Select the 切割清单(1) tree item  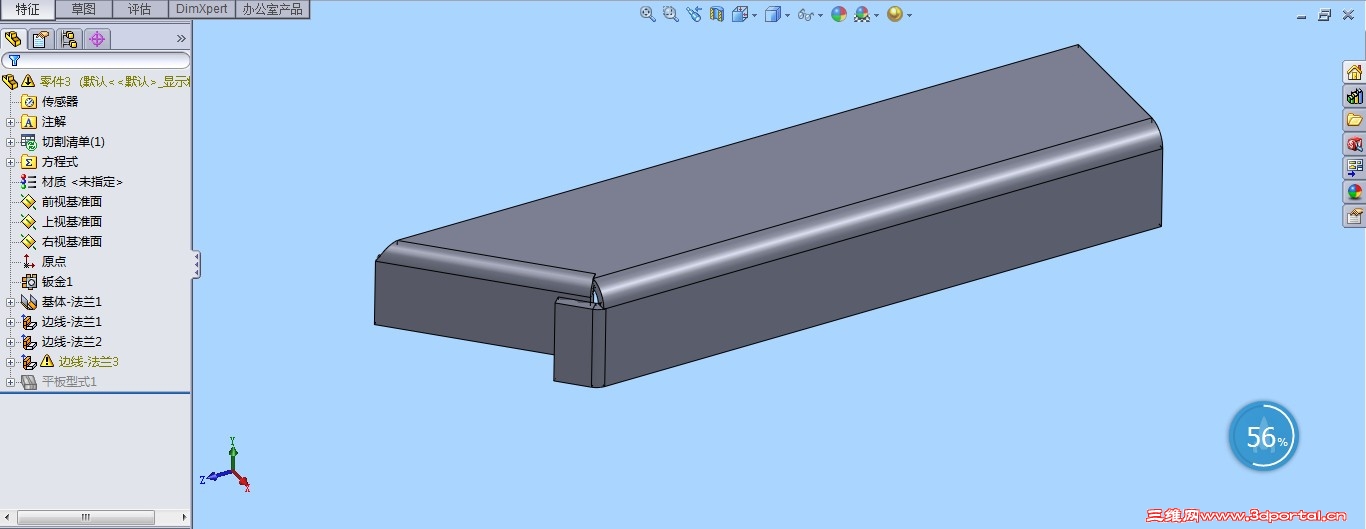click(x=63, y=141)
